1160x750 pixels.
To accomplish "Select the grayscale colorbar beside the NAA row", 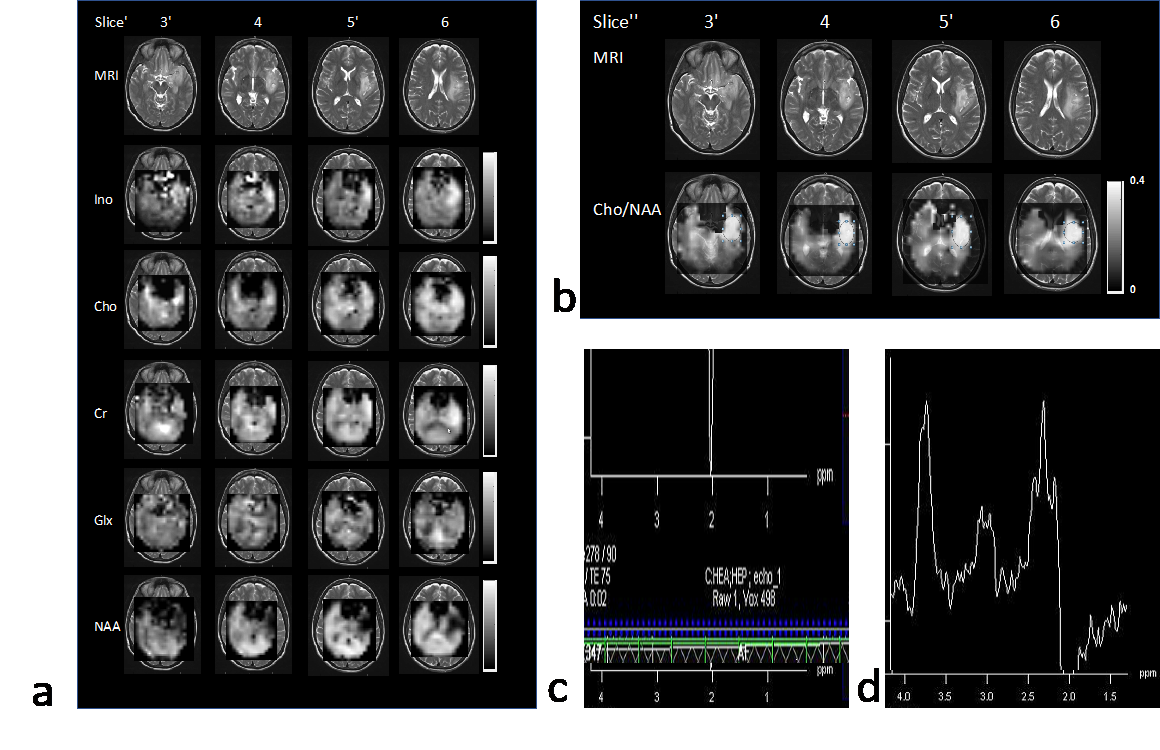I will click(489, 625).
